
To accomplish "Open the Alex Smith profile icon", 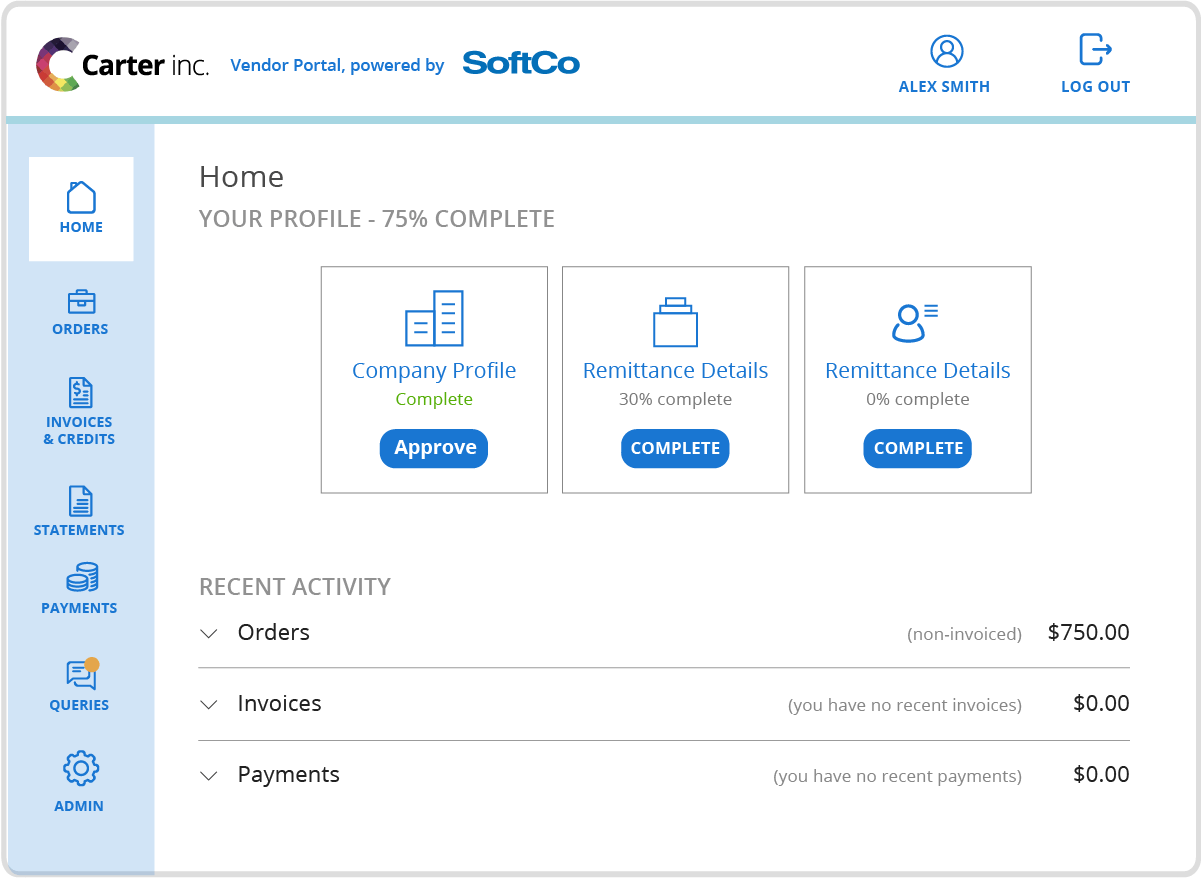I will click(x=944, y=52).
